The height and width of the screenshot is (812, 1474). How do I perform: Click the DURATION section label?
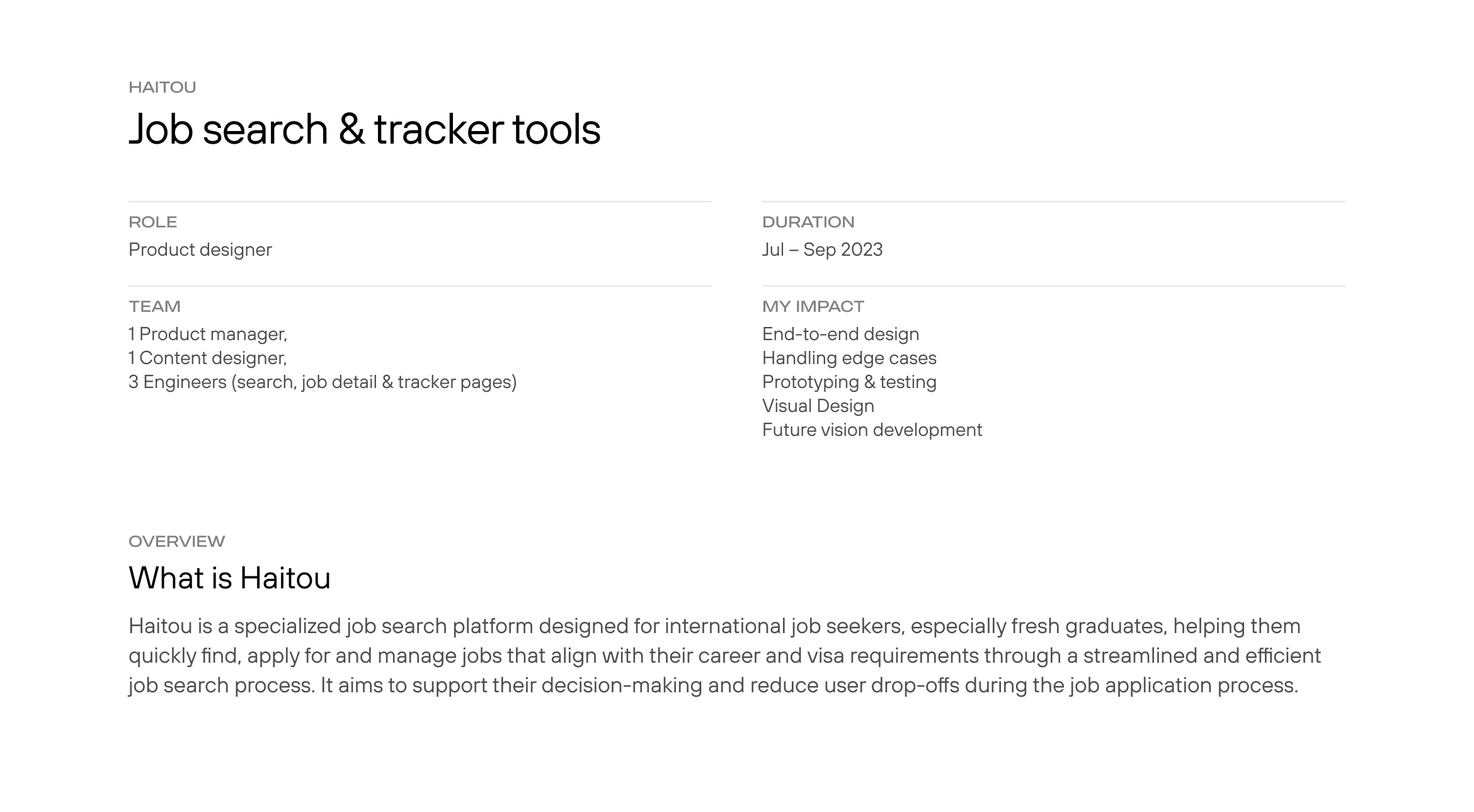click(x=808, y=222)
